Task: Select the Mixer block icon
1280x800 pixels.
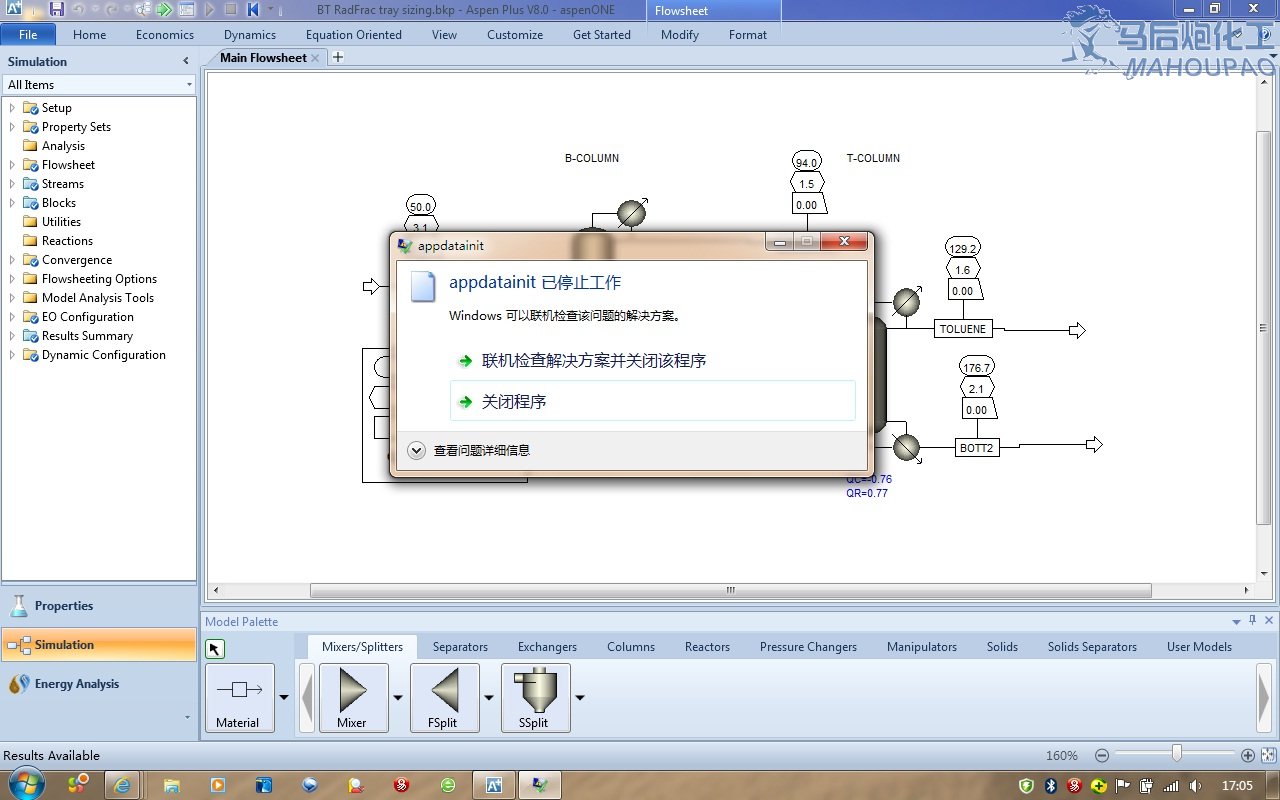Action: pos(353,697)
